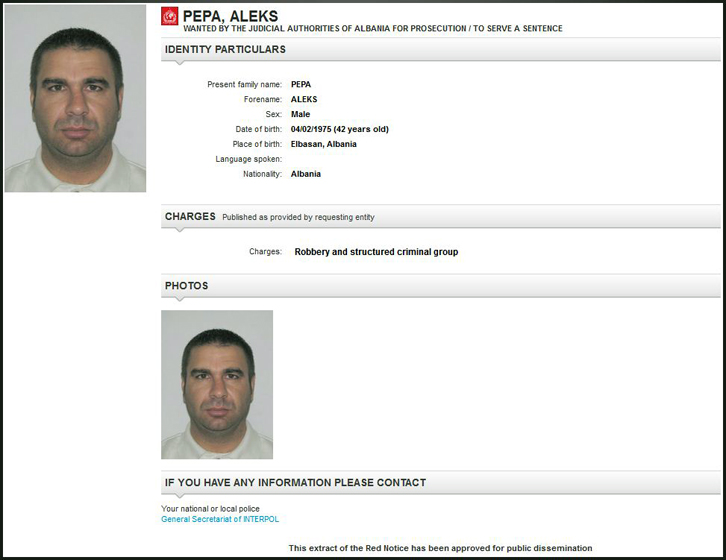Click the Red Notice public dissemination footer text
Image resolution: width=726 pixels, height=560 pixels.
tap(440, 548)
